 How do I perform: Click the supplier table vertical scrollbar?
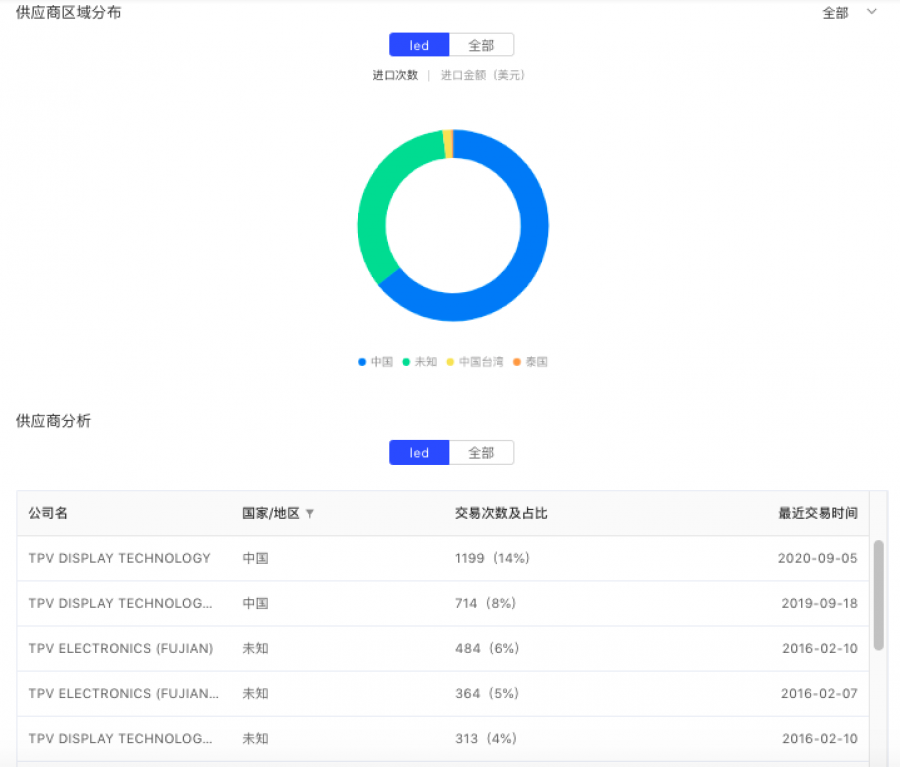[878, 595]
